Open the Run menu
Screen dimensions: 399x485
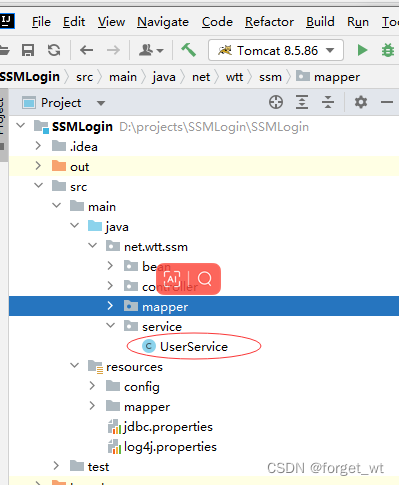(358, 22)
